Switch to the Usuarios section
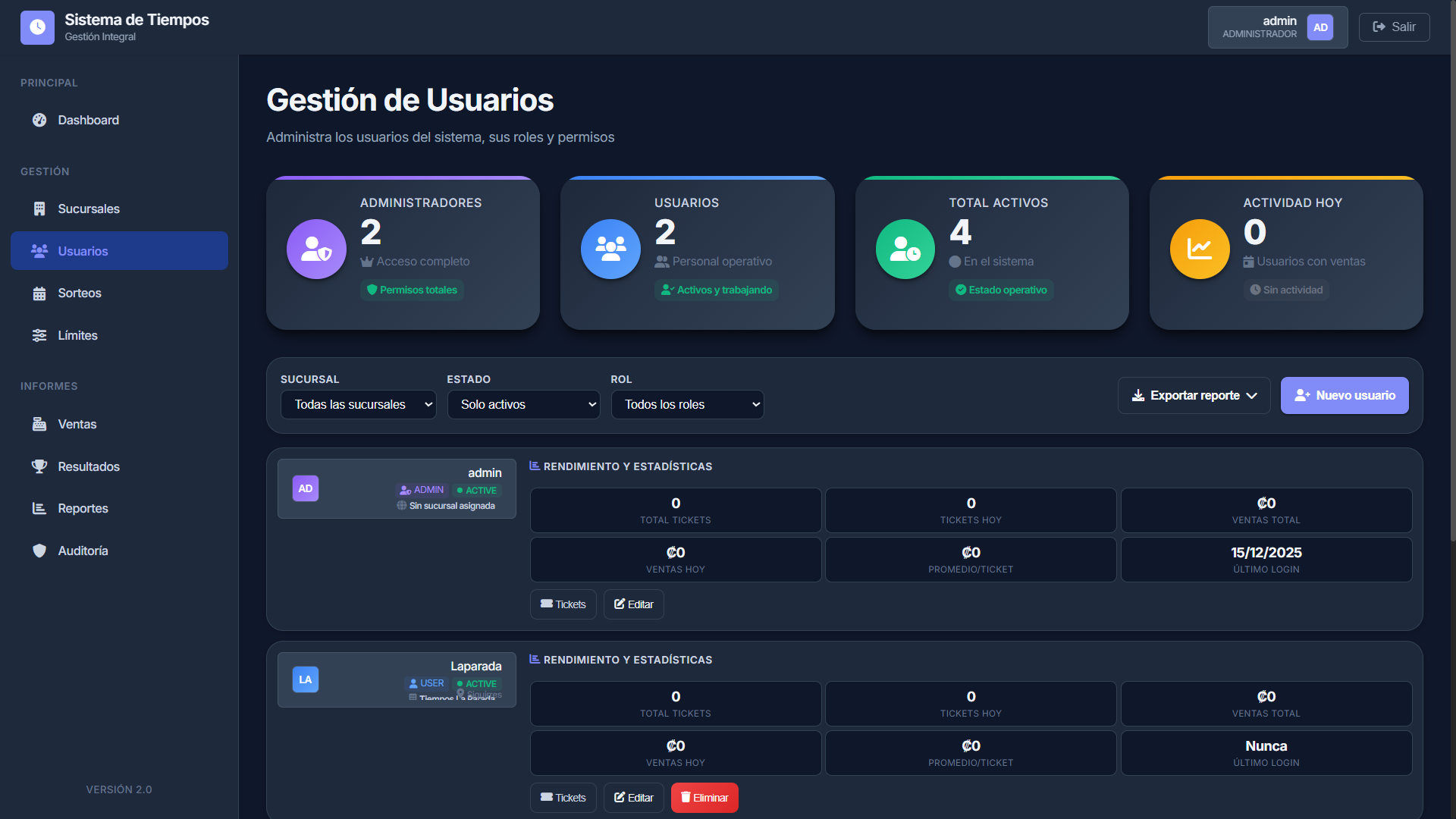The image size is (1456, 819). tap(83, 251)
